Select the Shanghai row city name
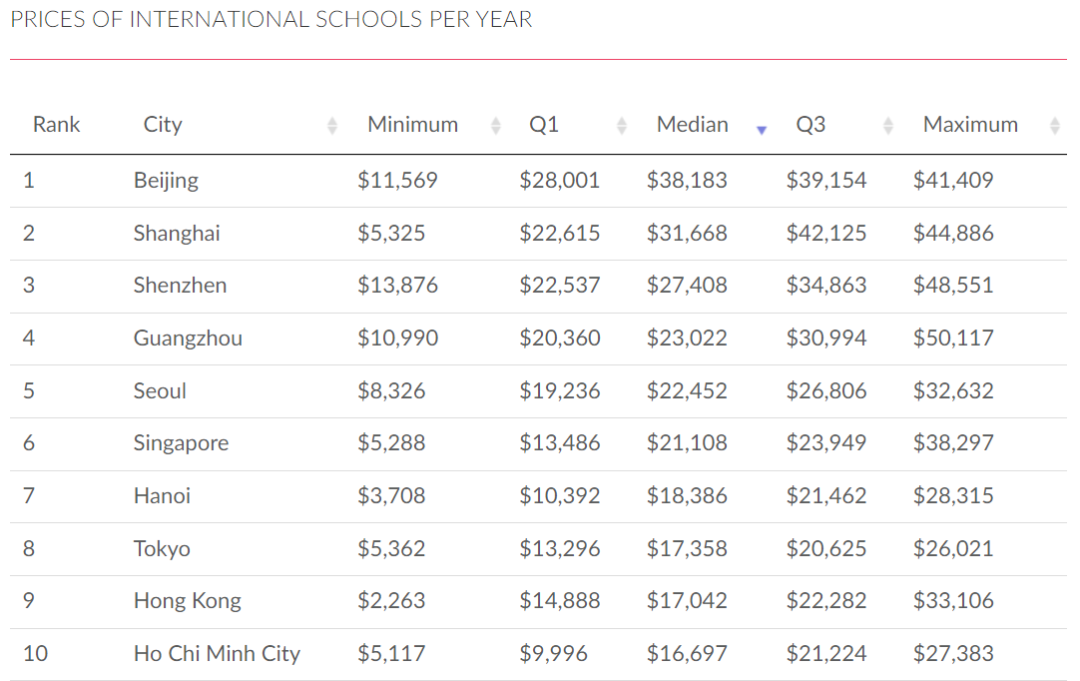The image size is (1080, 681). pos(176,233)
